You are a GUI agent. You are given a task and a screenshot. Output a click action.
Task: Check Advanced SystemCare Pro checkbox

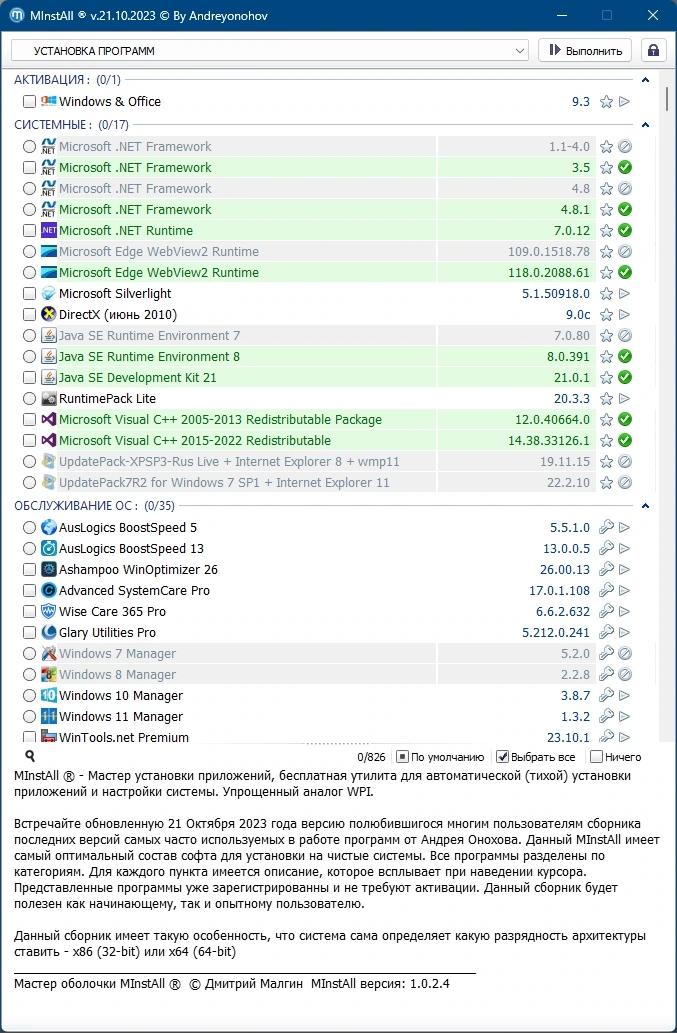[x=29, y=591]
